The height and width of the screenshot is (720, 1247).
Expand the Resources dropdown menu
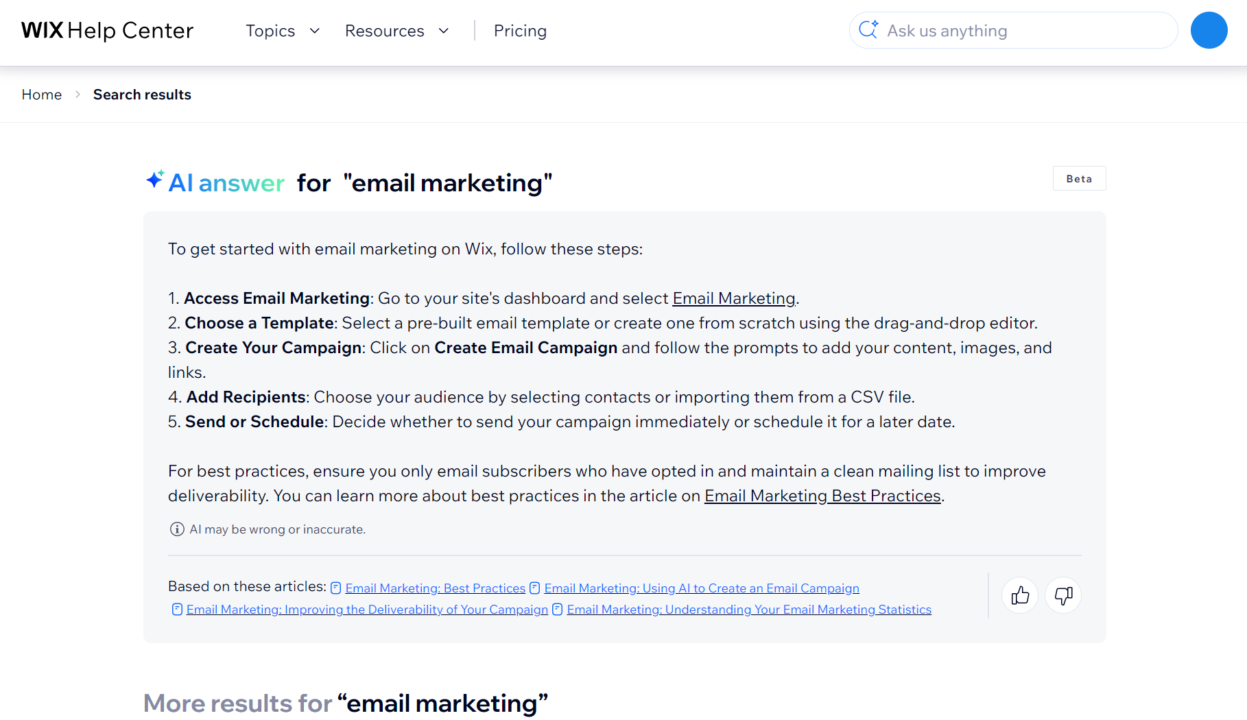[396, 31]
